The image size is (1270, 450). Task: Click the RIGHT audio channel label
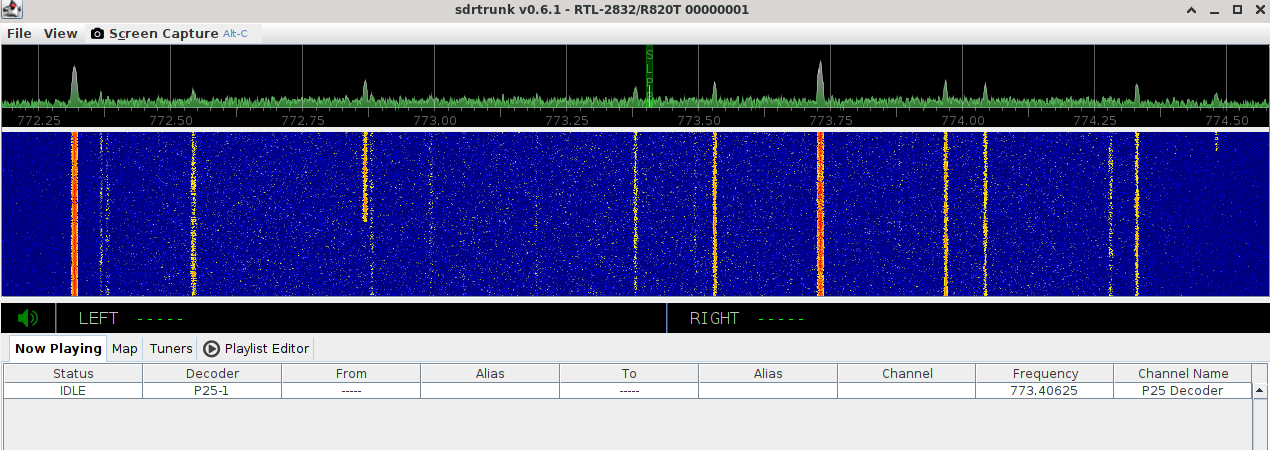coord(714,318)
